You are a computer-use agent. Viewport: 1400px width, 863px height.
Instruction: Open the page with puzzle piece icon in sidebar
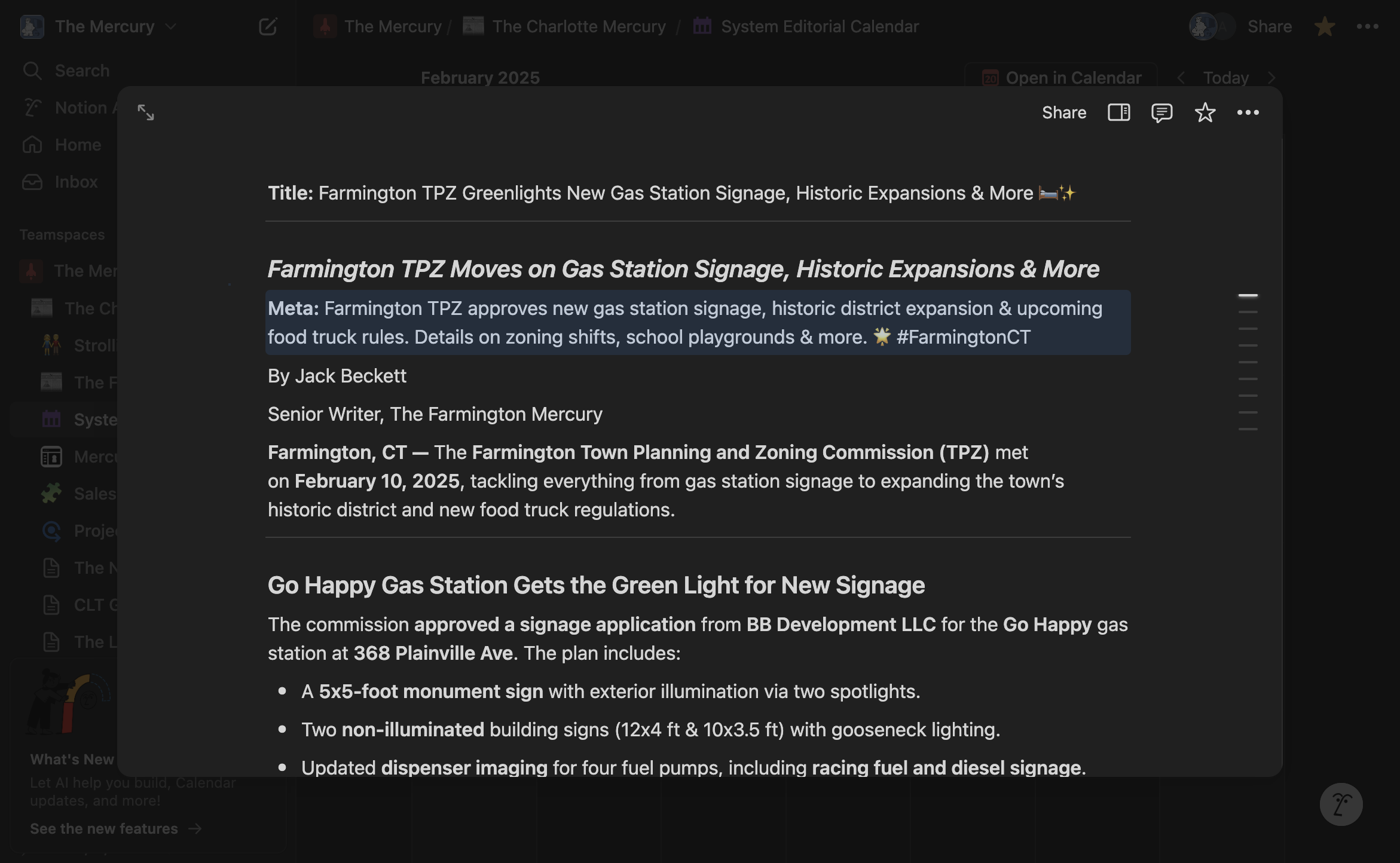click(51, 493)
